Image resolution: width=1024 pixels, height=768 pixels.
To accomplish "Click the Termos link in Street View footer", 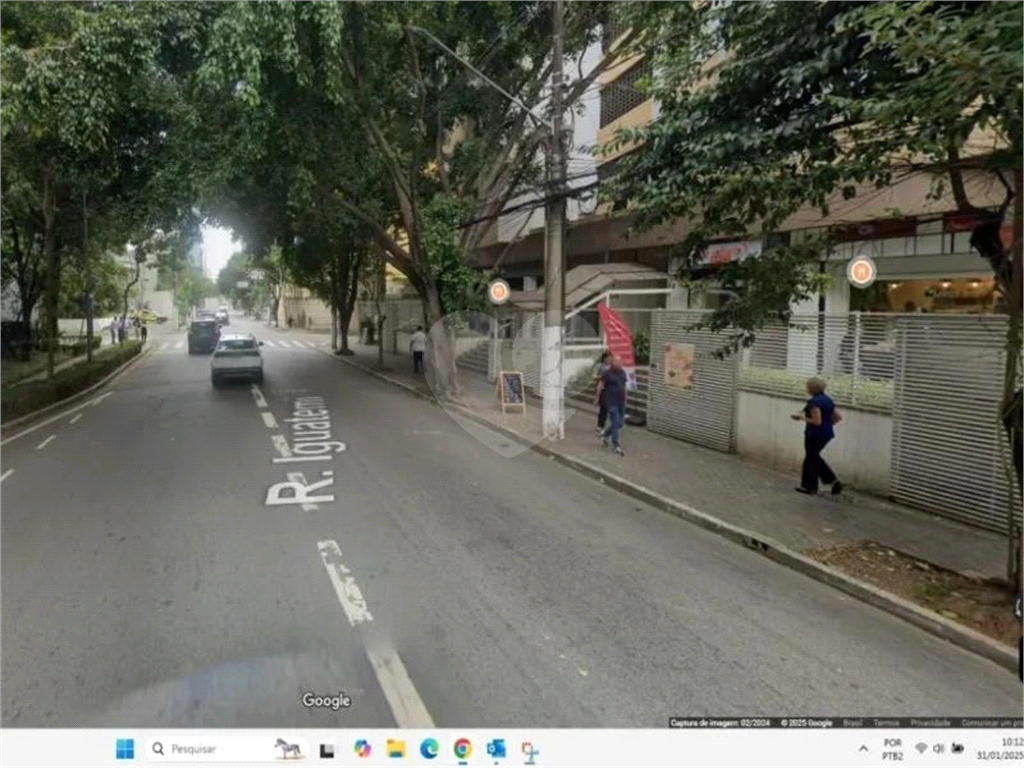I will (x=886, y=723).
